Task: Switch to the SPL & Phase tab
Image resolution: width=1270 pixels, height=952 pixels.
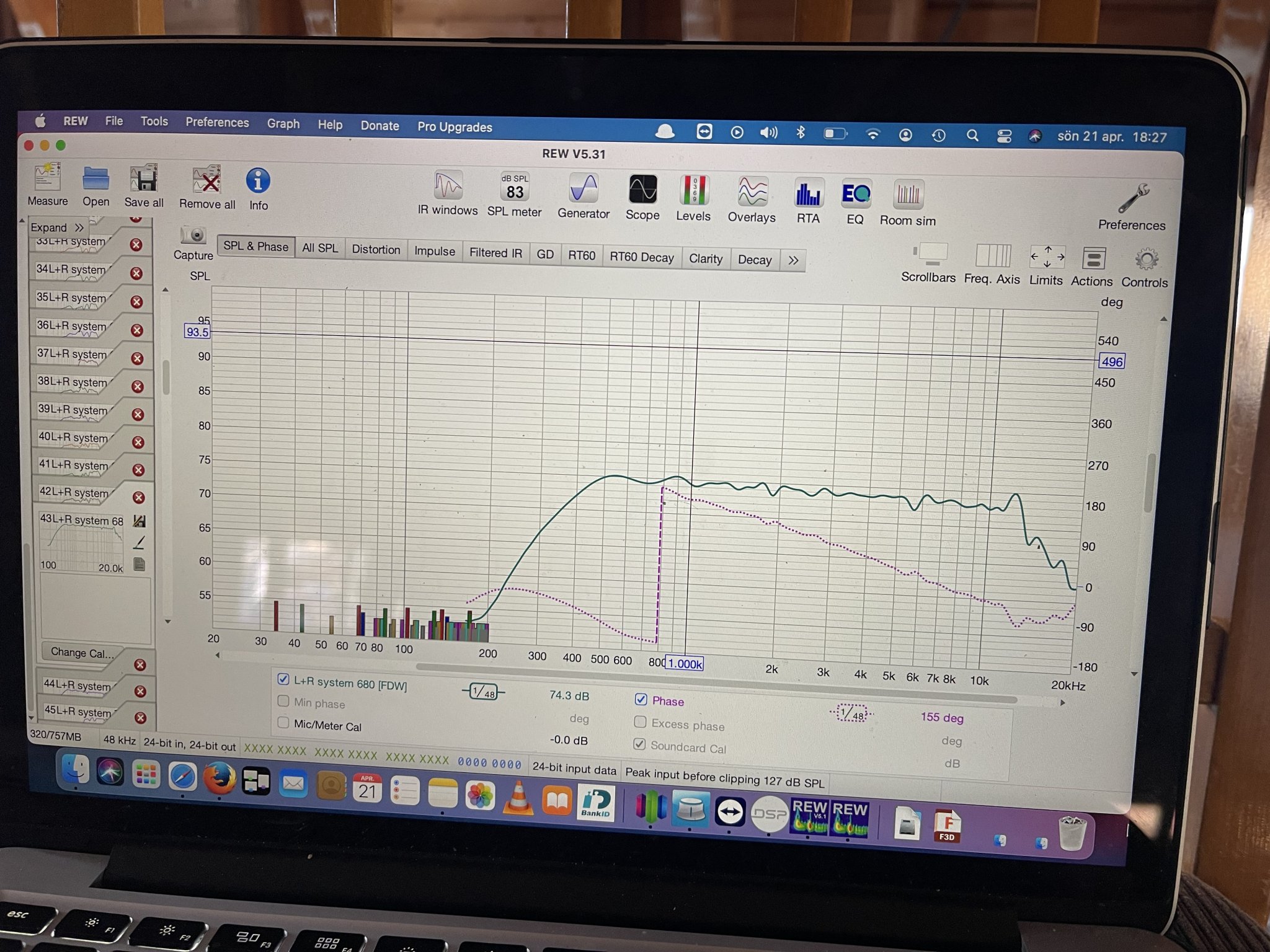Action: point(255,246)
